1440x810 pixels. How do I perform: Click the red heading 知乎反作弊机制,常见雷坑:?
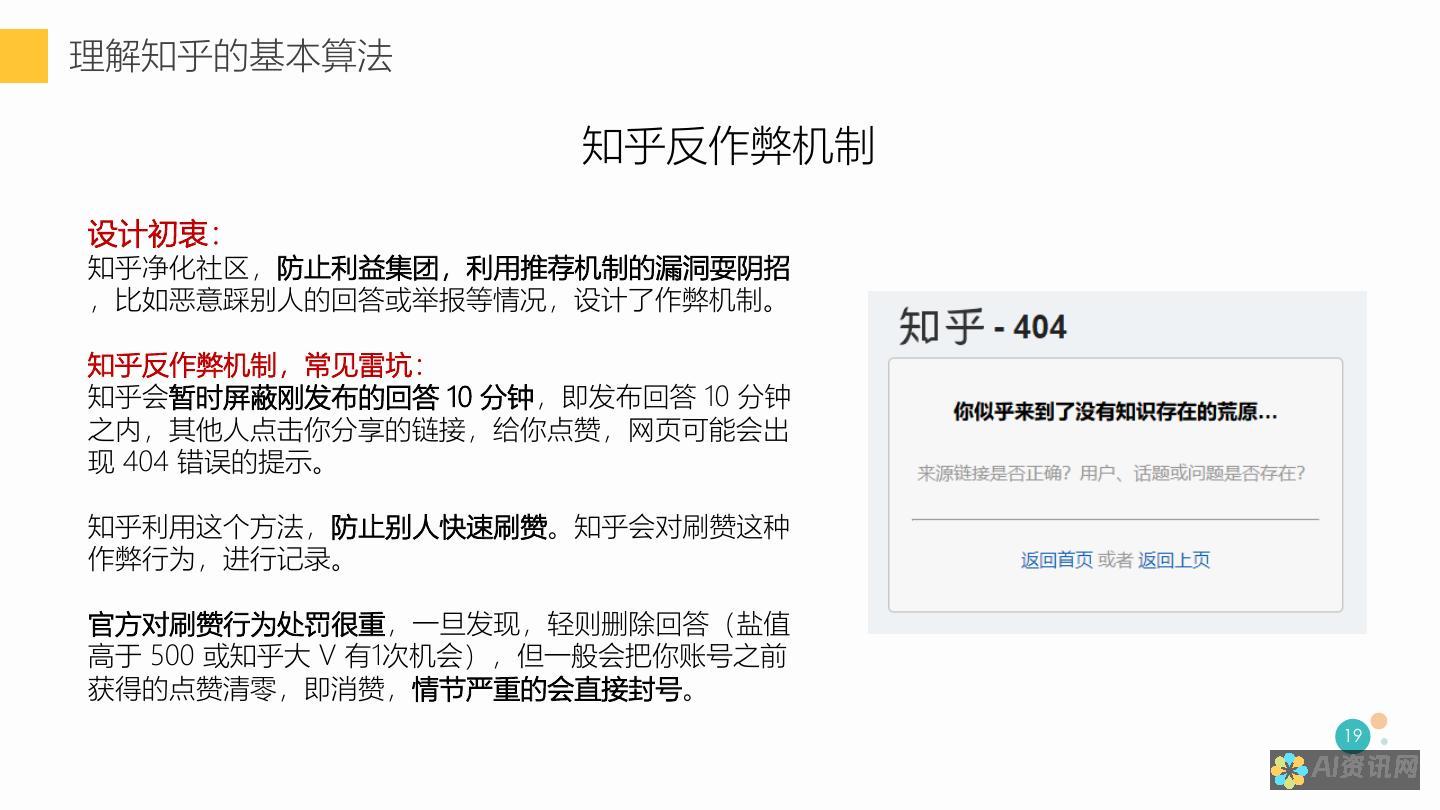tap(255, 365)
